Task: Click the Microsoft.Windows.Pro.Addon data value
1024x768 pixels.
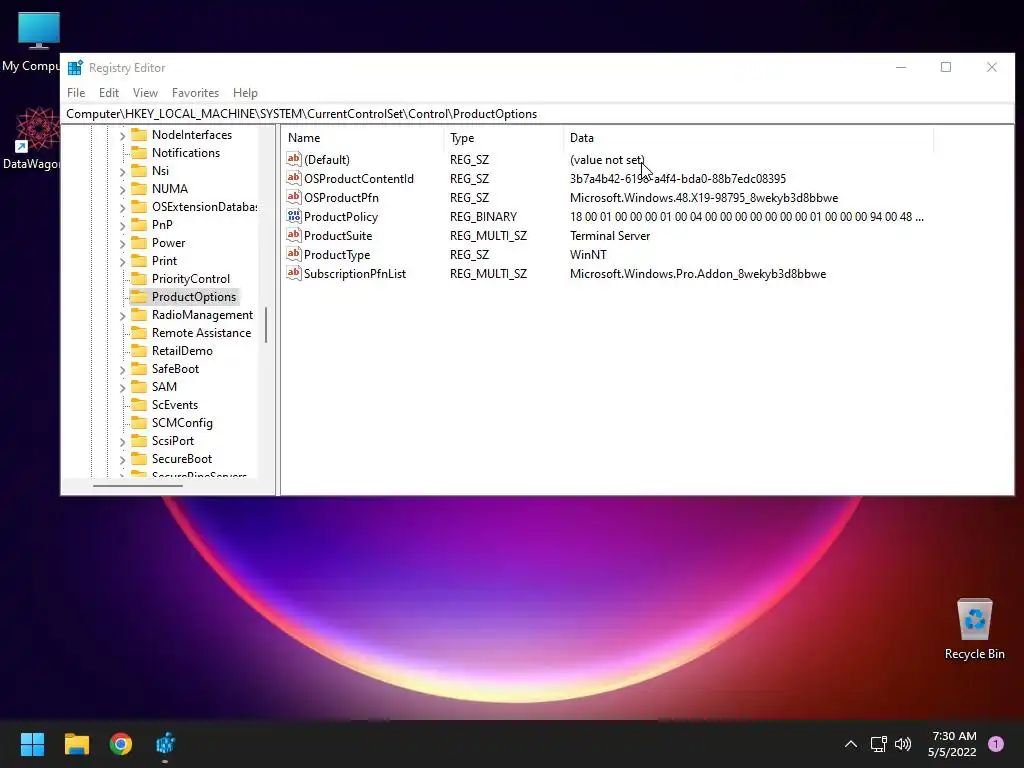Action: point(697,274)
